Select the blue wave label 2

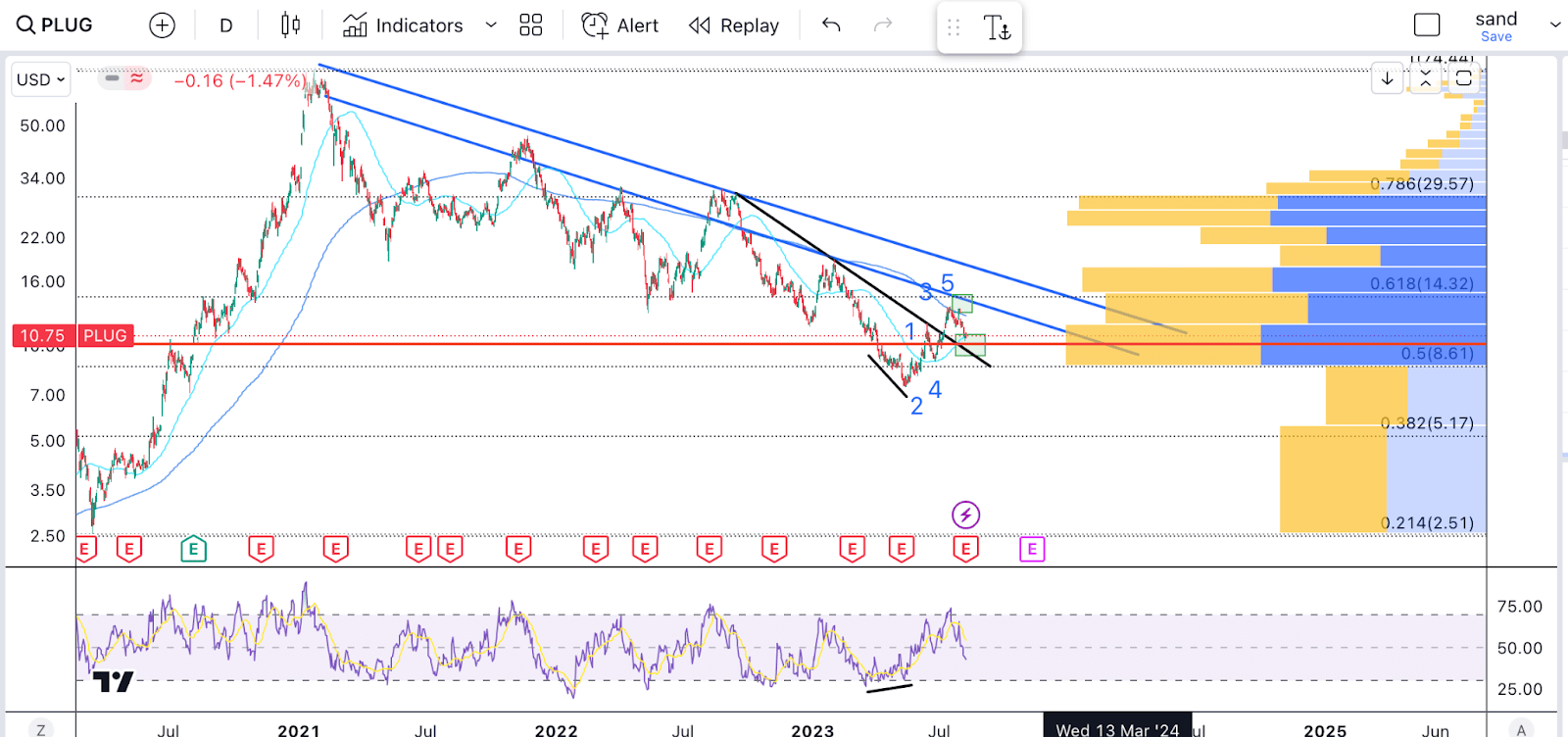(x=916, y=406)
